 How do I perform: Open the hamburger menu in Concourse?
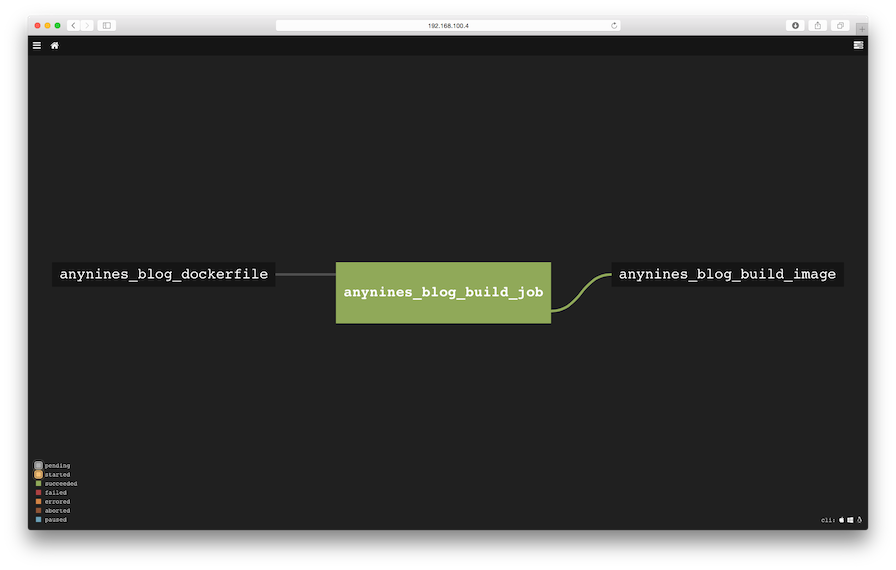click(x=37, y=45)
